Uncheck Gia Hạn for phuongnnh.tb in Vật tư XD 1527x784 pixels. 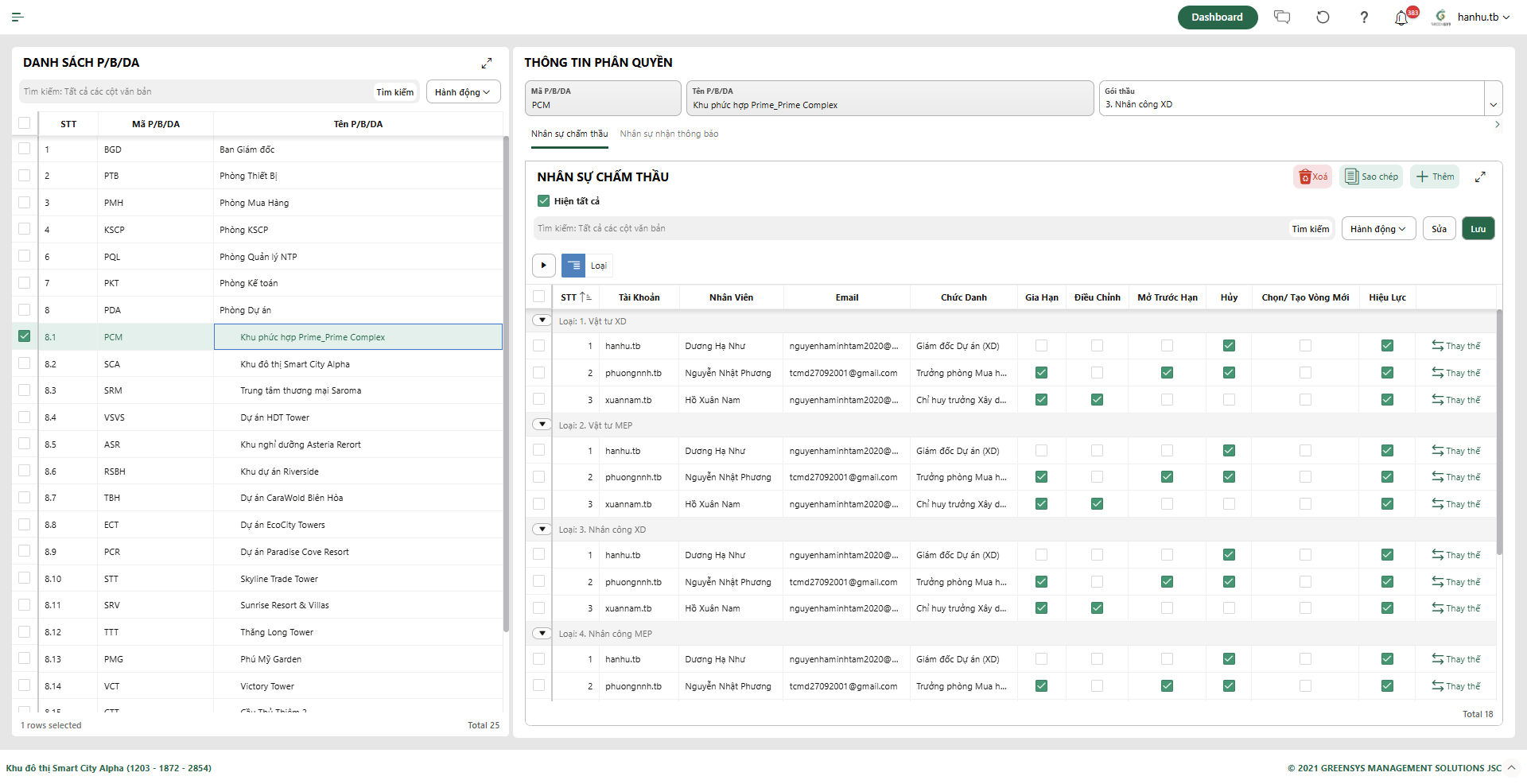(x=1041, y=373)
